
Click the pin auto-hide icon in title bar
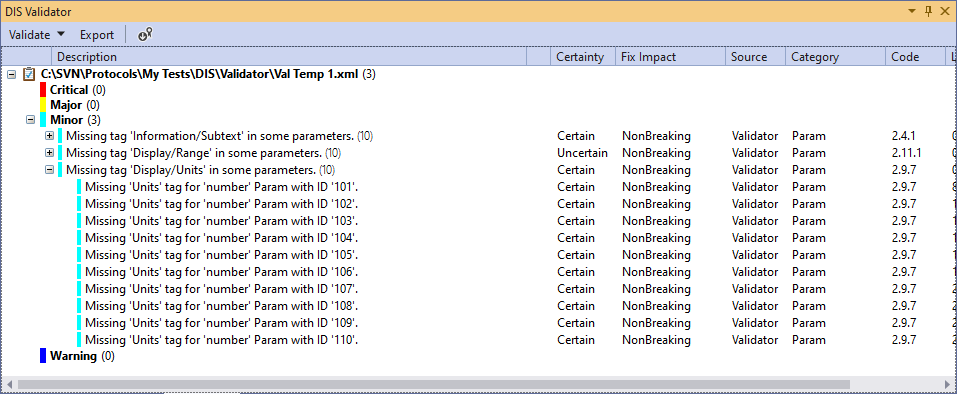(929, 11)
